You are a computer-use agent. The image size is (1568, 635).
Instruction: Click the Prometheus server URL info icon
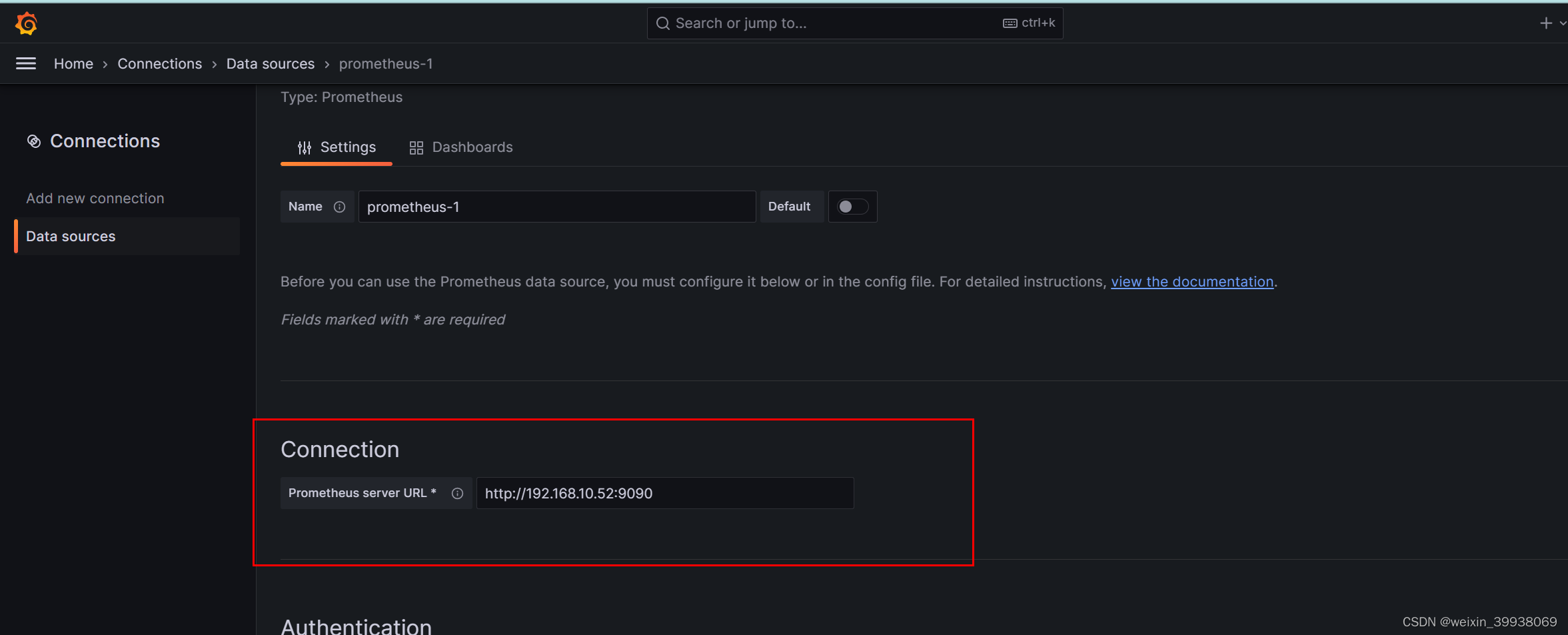tap(457, 493)
